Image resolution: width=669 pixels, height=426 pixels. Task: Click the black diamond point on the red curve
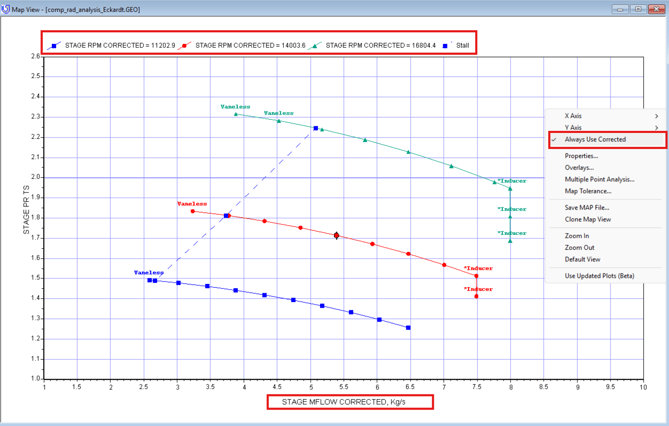click(x=337, y=236)
